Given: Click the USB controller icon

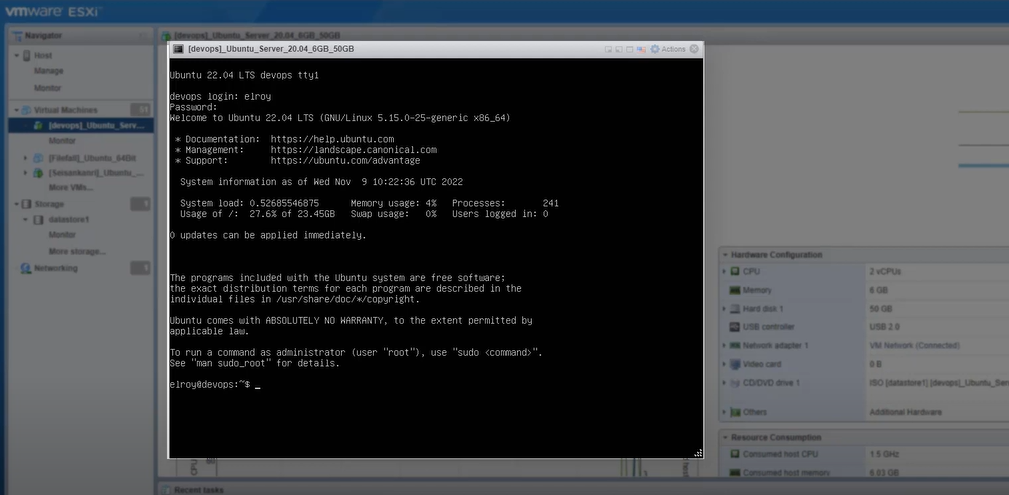Looking at the screenshot, I should point(735,327).
